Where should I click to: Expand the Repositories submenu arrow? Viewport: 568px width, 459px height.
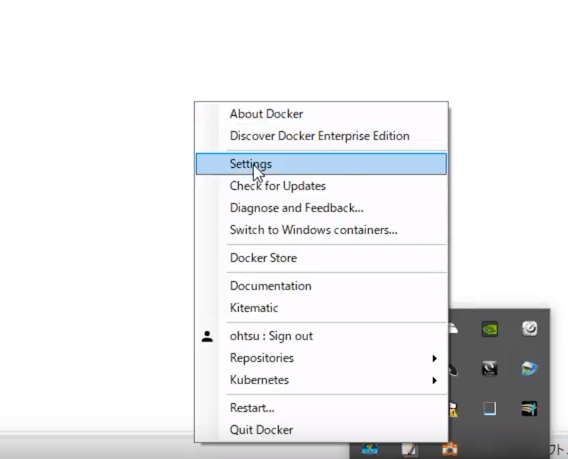(434, 358)
